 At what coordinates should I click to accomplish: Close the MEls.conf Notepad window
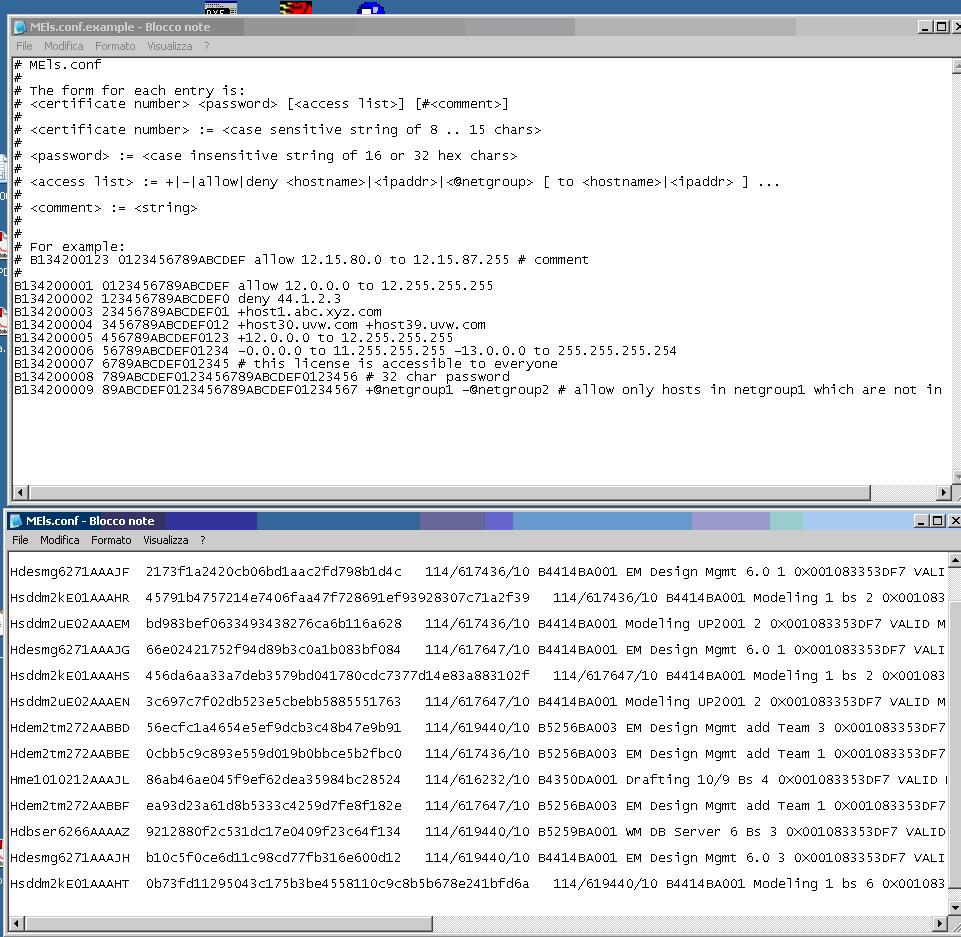tap(954, 521)
